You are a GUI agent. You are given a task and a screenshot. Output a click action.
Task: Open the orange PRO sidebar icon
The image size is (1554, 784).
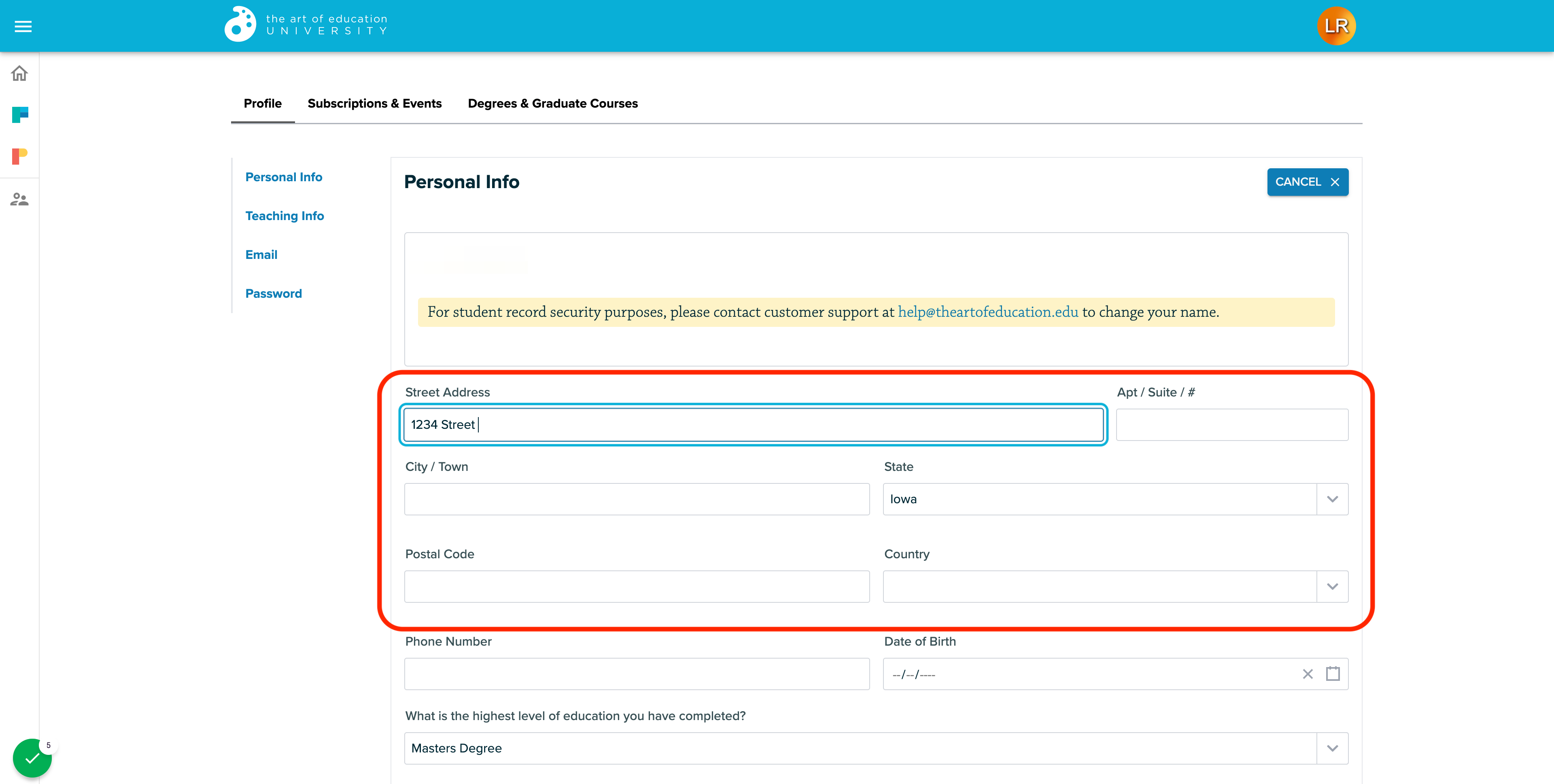tap(20, 156)
